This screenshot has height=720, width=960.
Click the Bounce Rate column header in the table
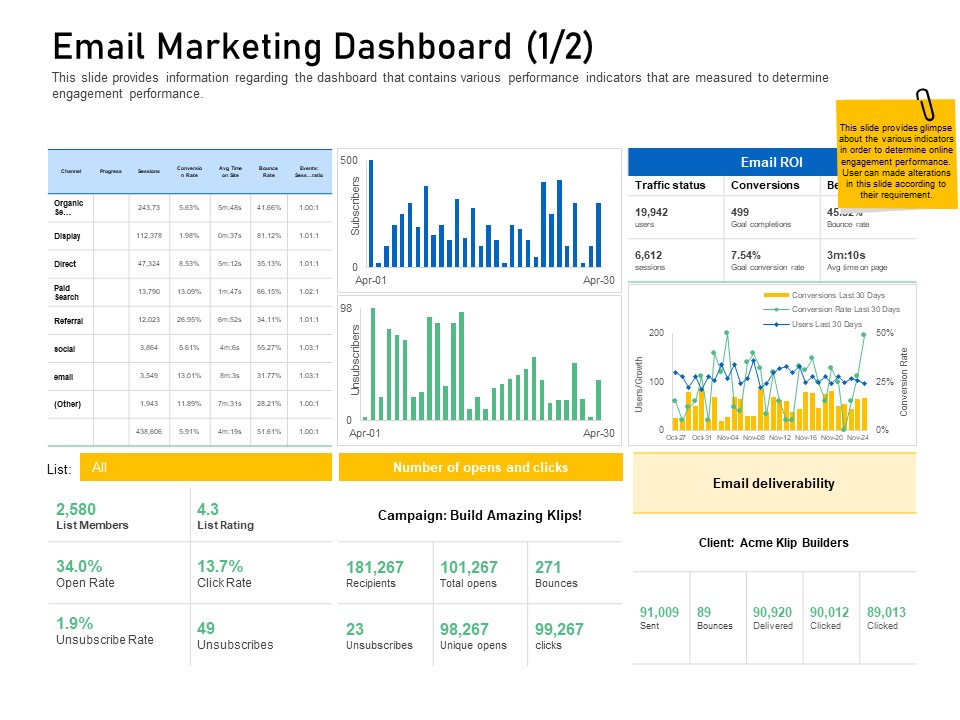(268, 171)
